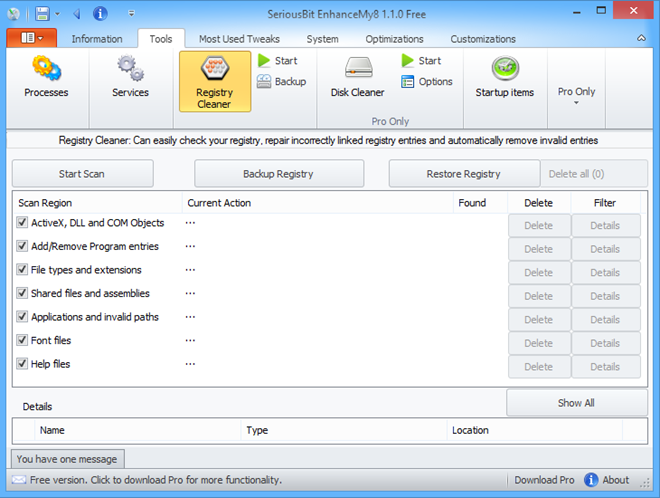Open the Customizations tab

pyautogui.click(x=483, y=39)
